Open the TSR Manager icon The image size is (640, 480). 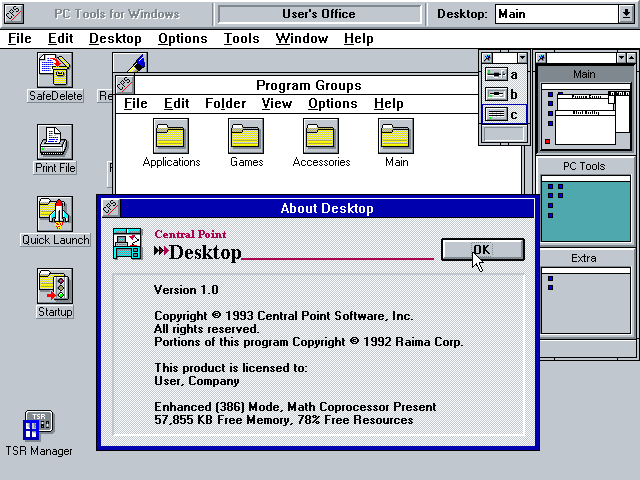coord(39,425)
